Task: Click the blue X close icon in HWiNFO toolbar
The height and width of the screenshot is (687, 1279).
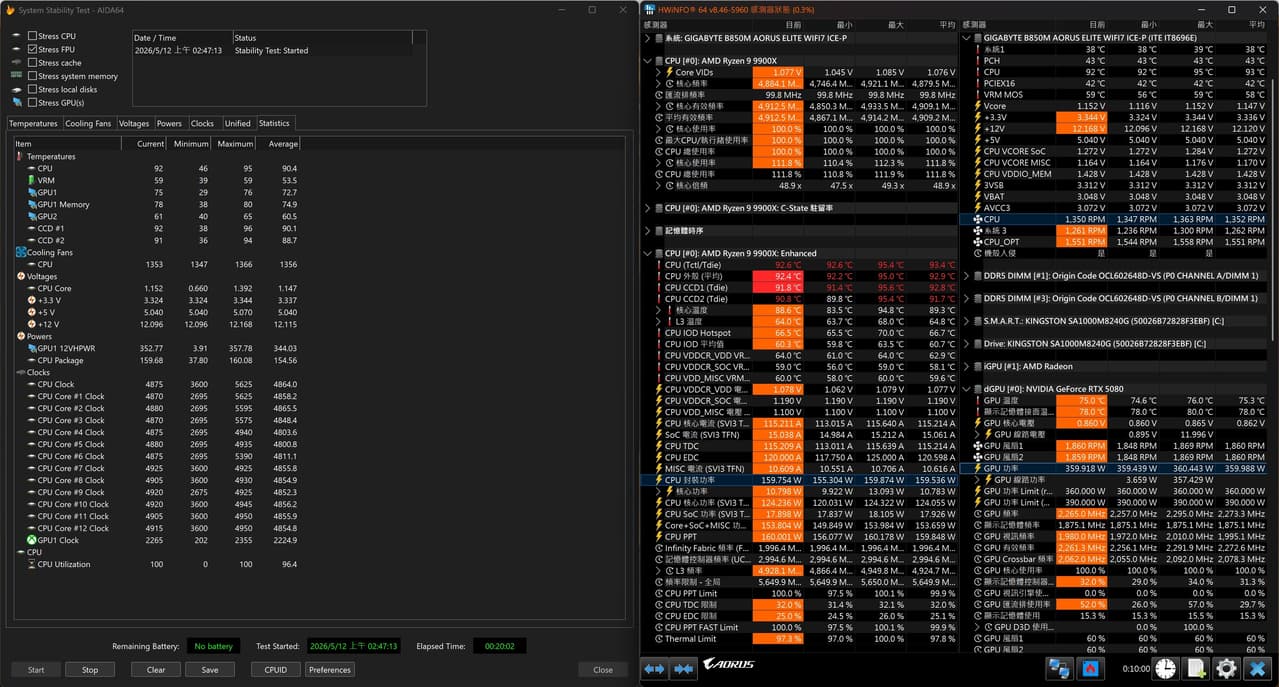Action: [1258, 669]
